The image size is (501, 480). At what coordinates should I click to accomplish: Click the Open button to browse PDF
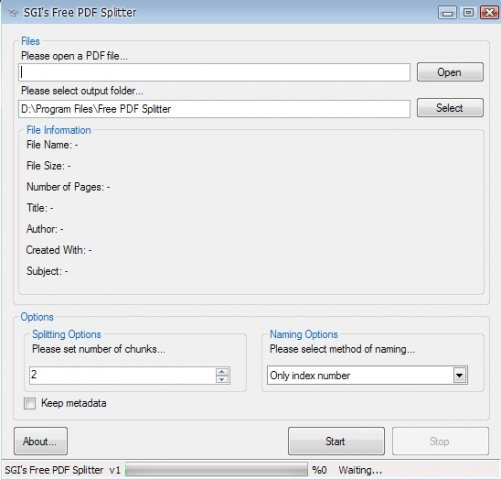(450, 72)
